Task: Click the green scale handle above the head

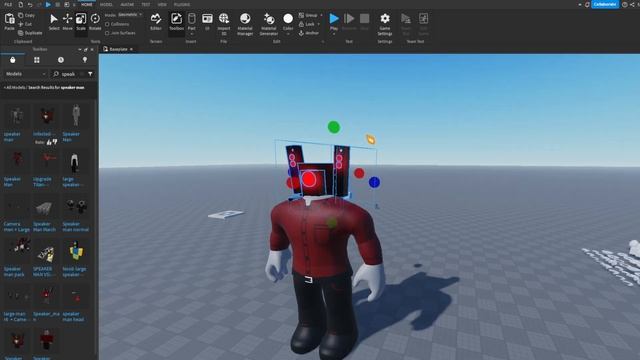Action: 334,127
